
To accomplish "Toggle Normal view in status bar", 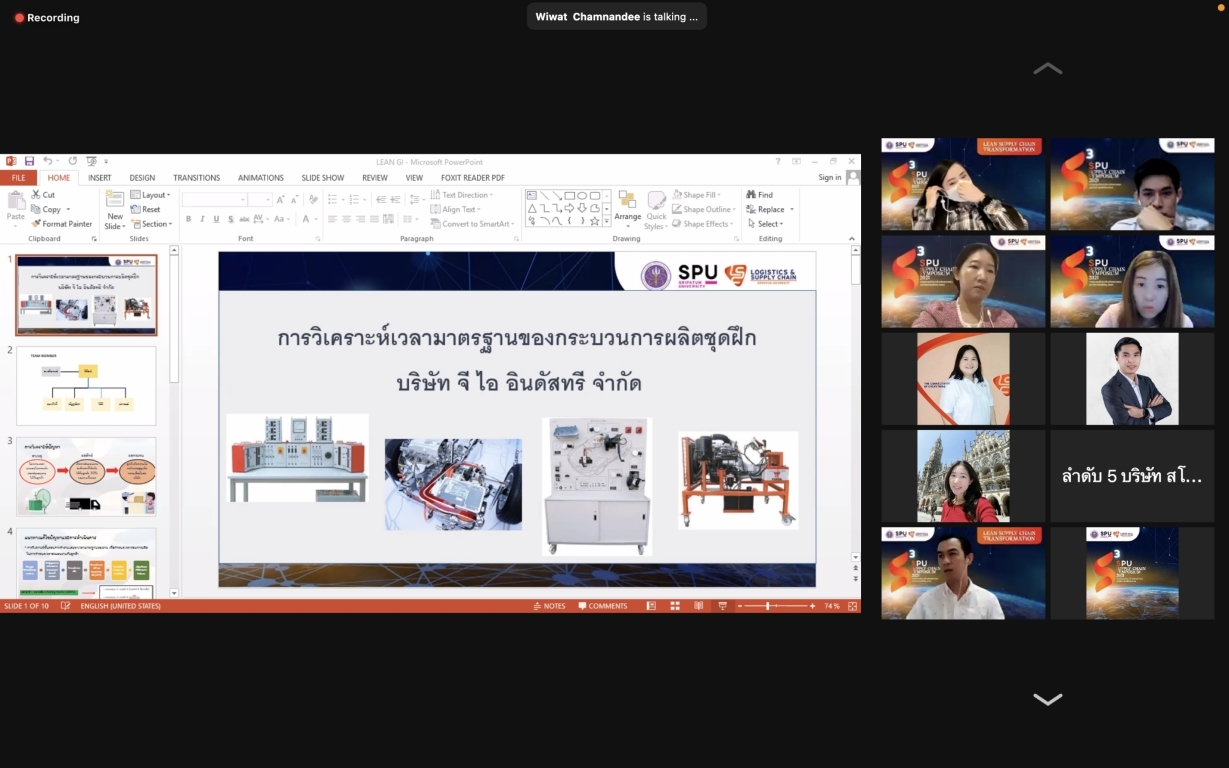I will point(652,606).
